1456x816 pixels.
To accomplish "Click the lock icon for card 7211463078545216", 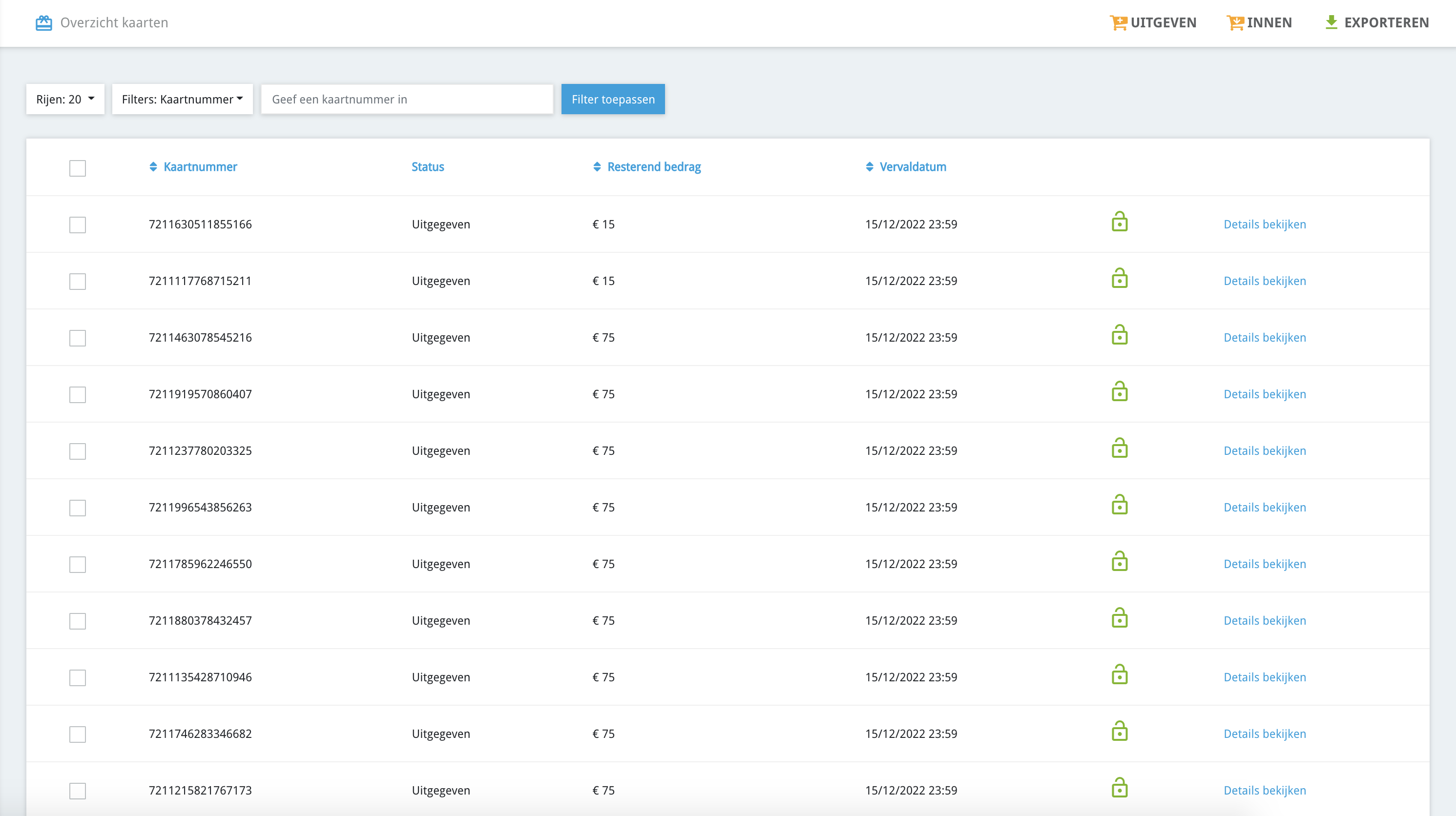I will 1119,335.
